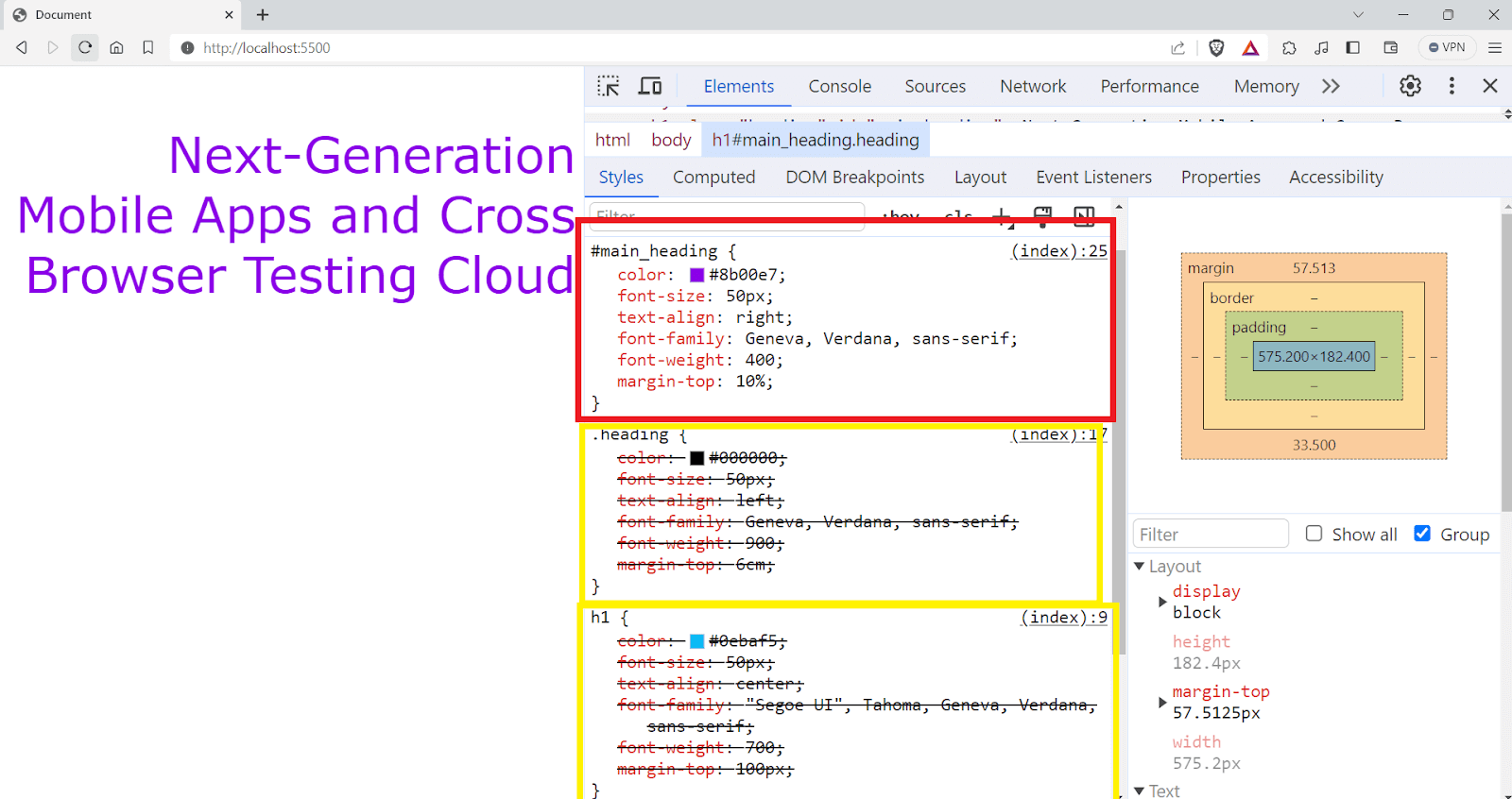This screenshot has height=799, width=1512.
Task: Expand the margin-top computed property
Action: (x=1162, y=702)
